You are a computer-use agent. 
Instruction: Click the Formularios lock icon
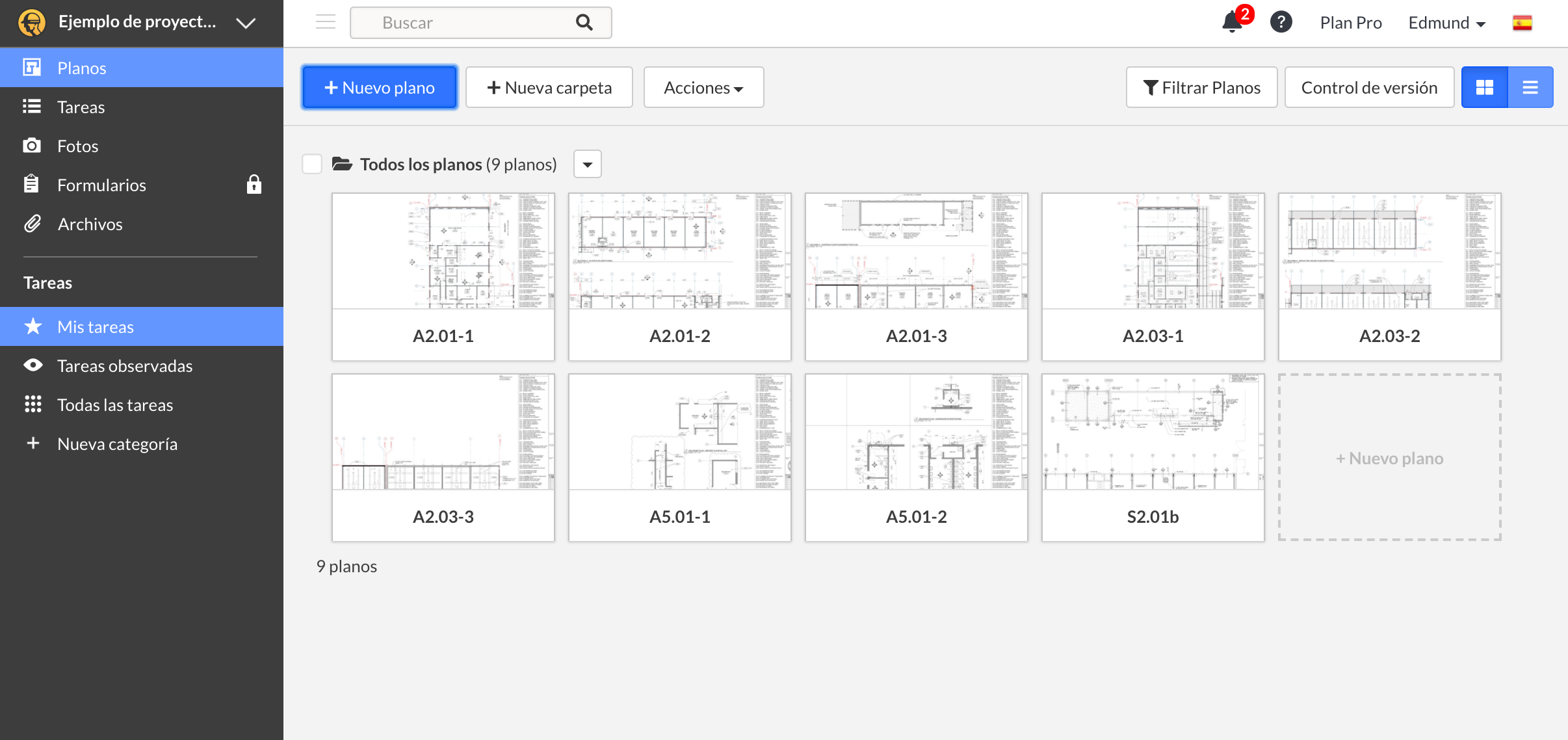click(254, 185)
